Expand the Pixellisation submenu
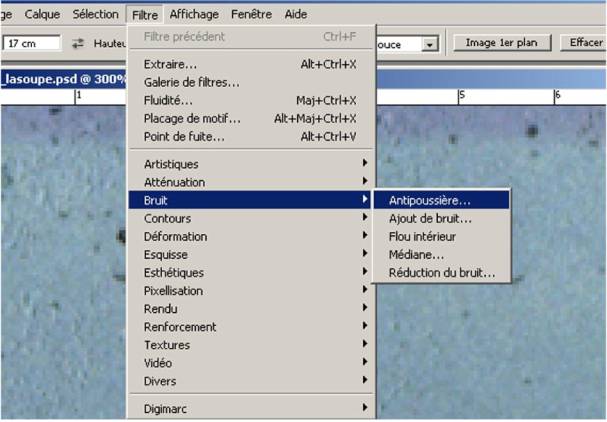607x422 pixels. 251,291
